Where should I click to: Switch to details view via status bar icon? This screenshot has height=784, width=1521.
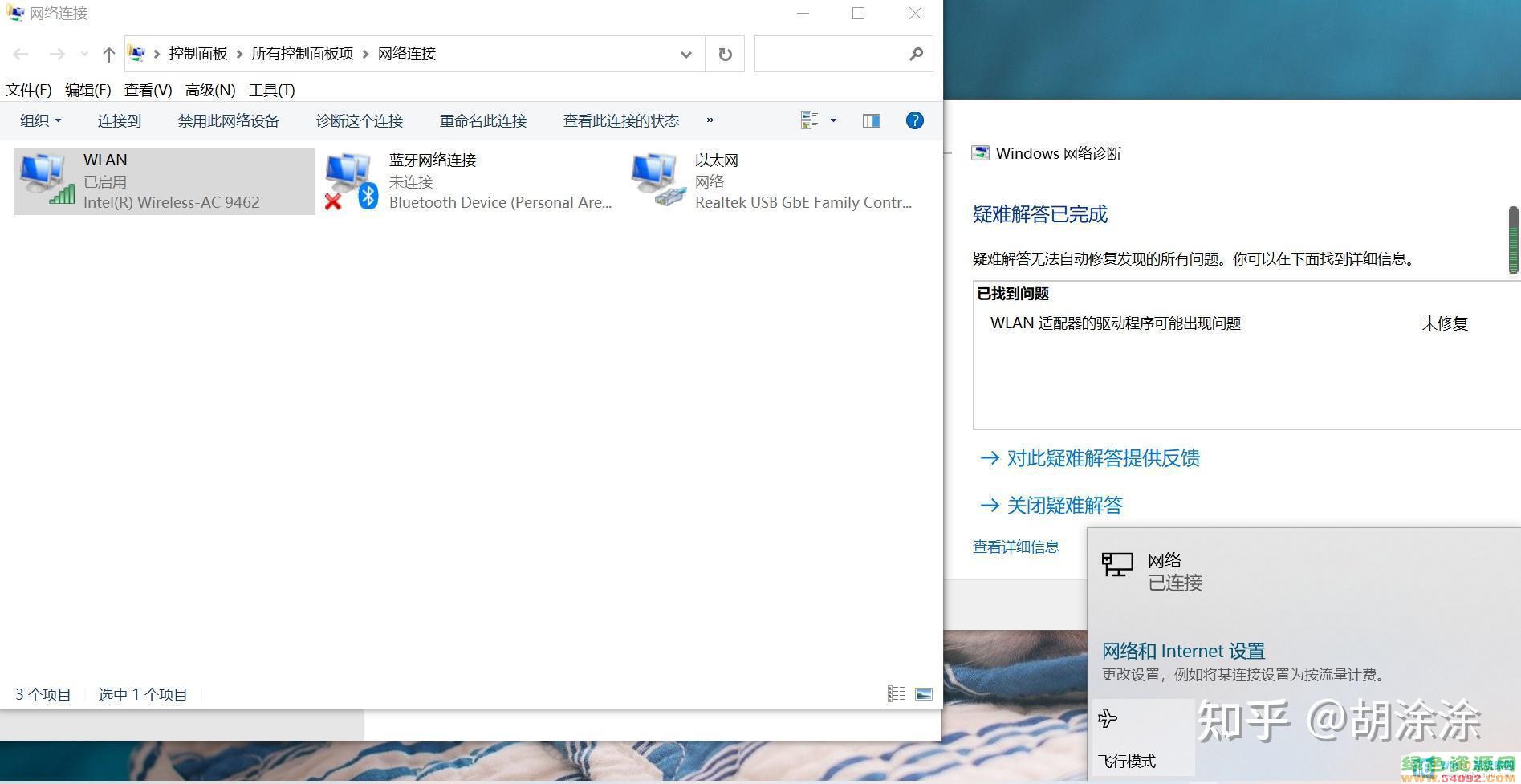(x=896, y=693)
